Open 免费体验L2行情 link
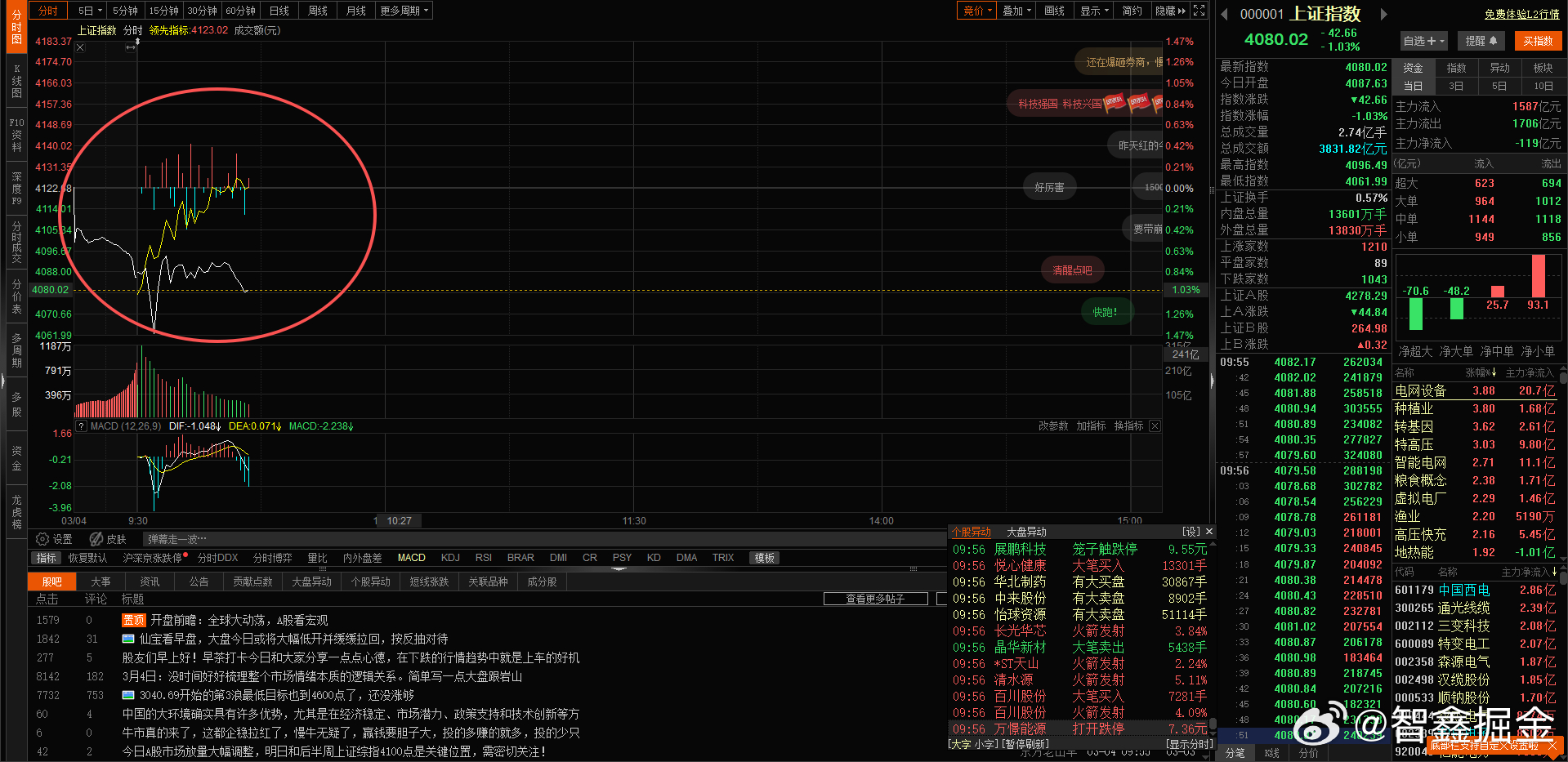1568x762 pixels. click(x=1522, y=14)
